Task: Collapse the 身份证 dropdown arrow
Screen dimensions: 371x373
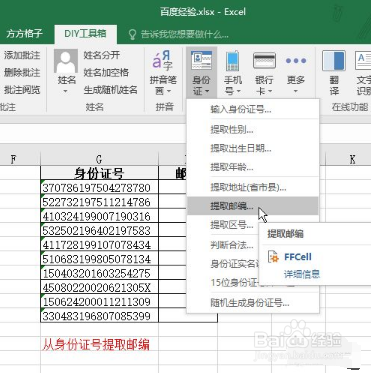Action: (207, 91)
